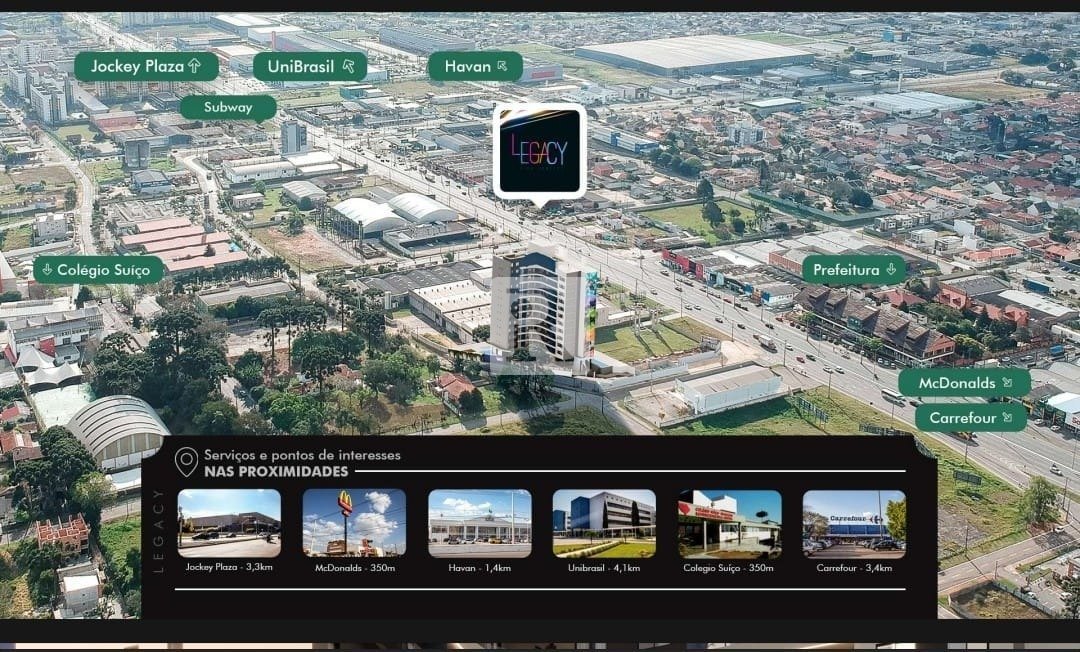
Task: Click the Colégio Suíço map label
Action: (98, 270)
